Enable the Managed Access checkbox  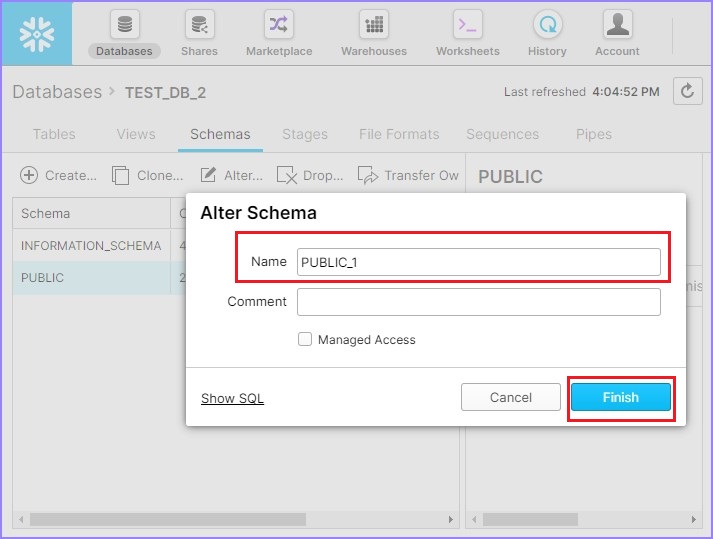pyautogui.click(x=305, y=339)
